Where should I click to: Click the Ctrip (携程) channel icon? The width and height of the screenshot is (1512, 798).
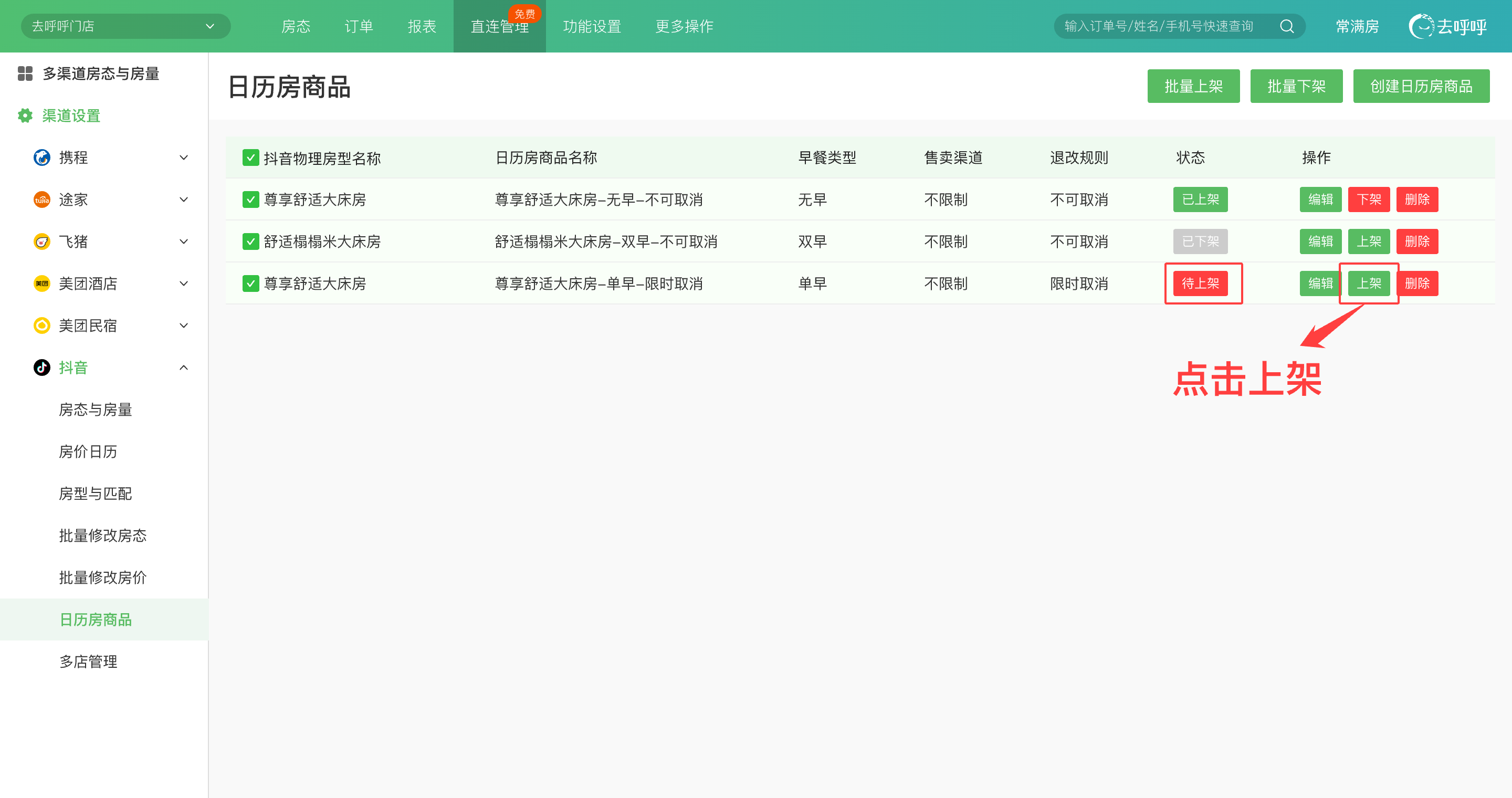tap(41, 157)
